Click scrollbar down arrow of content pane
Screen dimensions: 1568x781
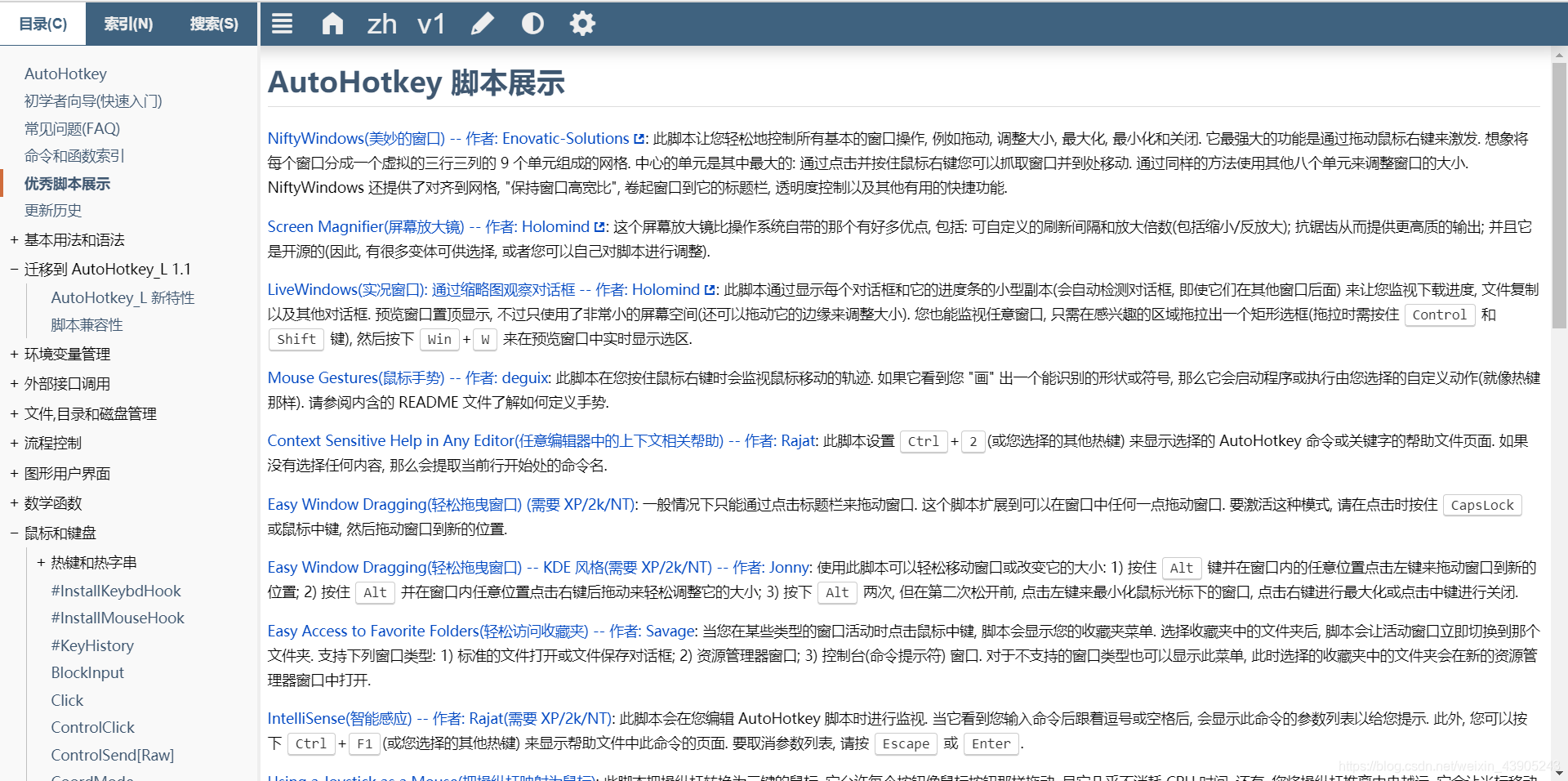[x=1559, y=773]
